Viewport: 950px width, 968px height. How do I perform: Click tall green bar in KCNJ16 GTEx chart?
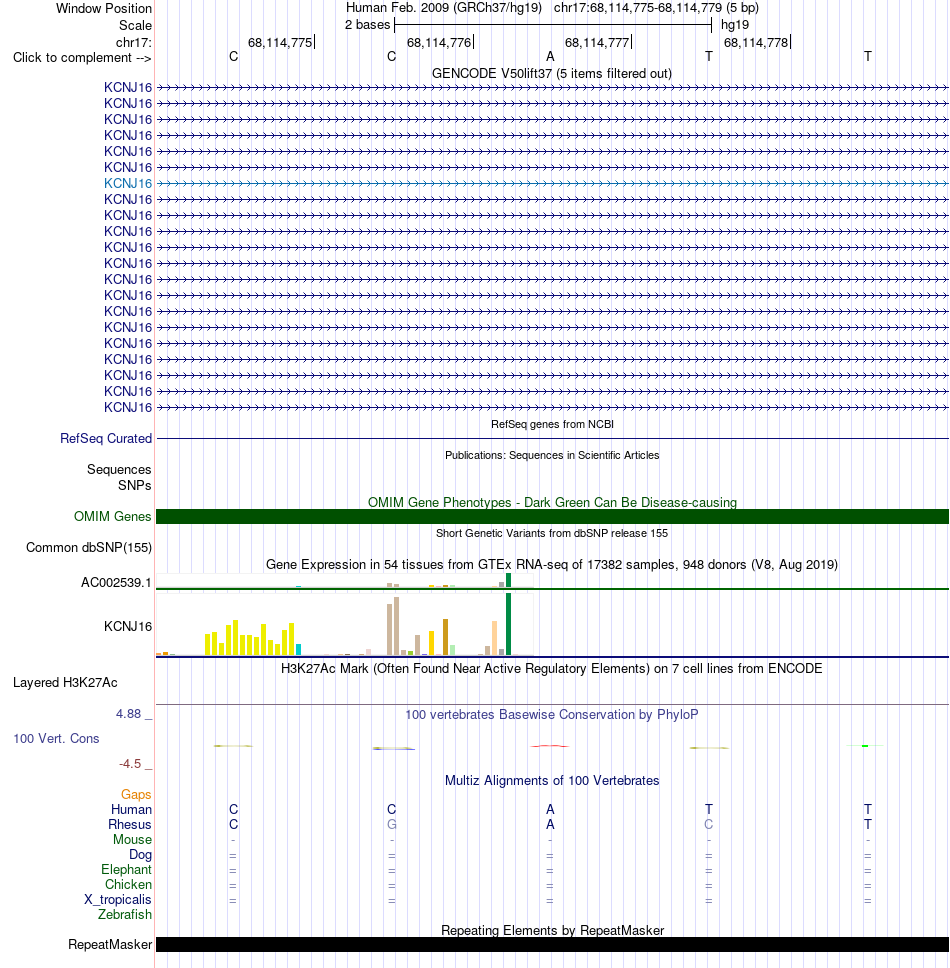click(x=509, y=624)
